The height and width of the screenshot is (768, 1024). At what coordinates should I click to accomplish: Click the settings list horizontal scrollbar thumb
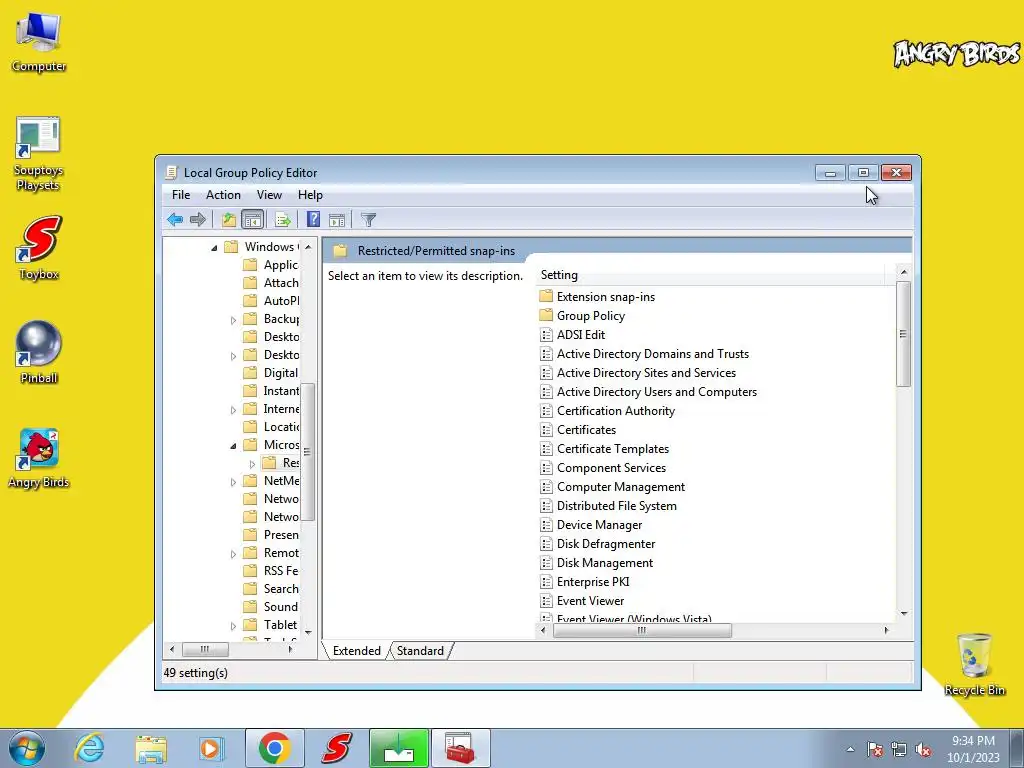coord(642,630)
